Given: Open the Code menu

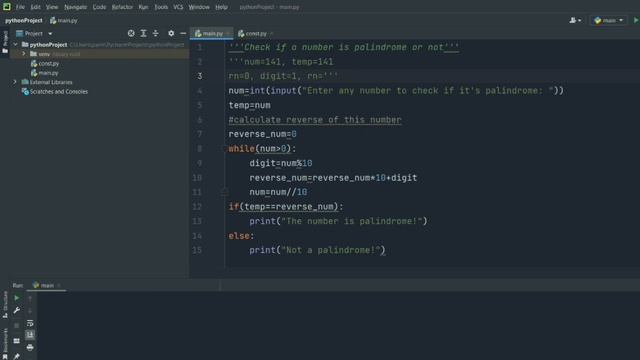Looking at the screenshot, I should pyautogui.click(x=99, y=7).
